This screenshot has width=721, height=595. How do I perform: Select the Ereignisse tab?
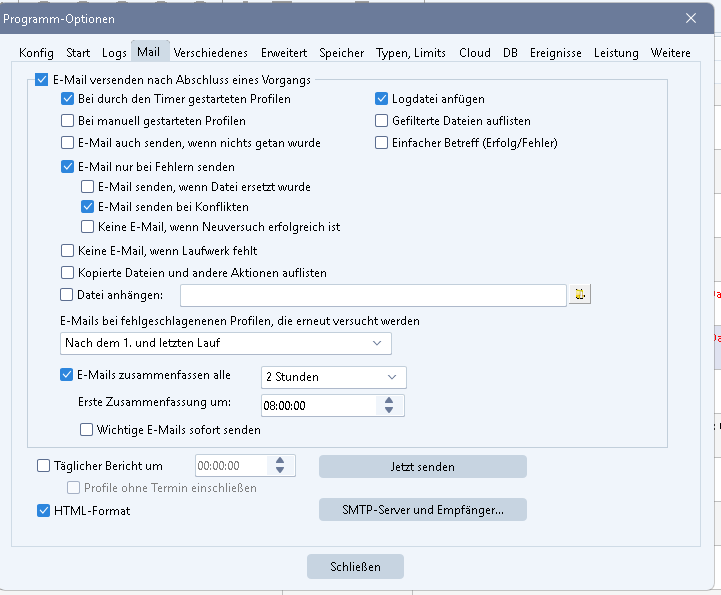coord(555,53)
